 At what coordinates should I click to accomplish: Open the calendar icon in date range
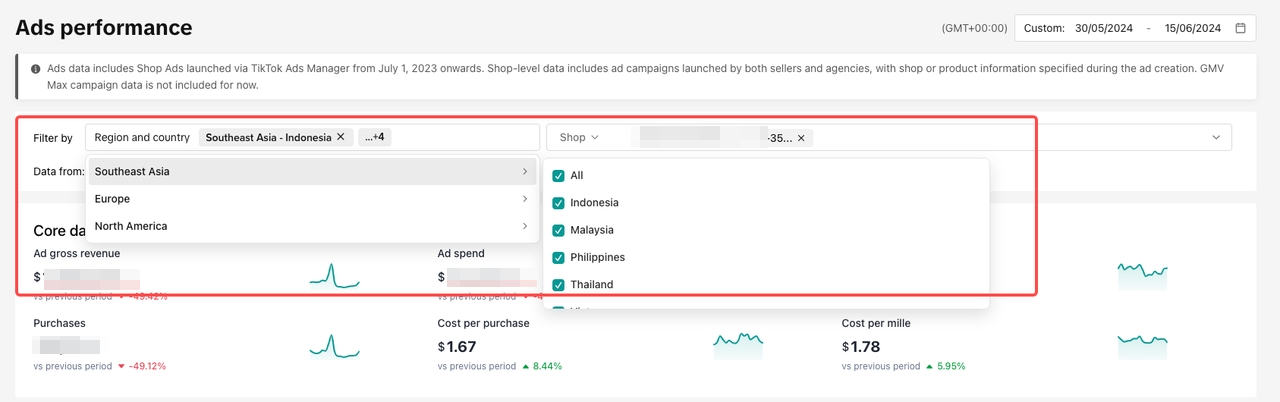pyautogui.click(x=1240, y=28)
